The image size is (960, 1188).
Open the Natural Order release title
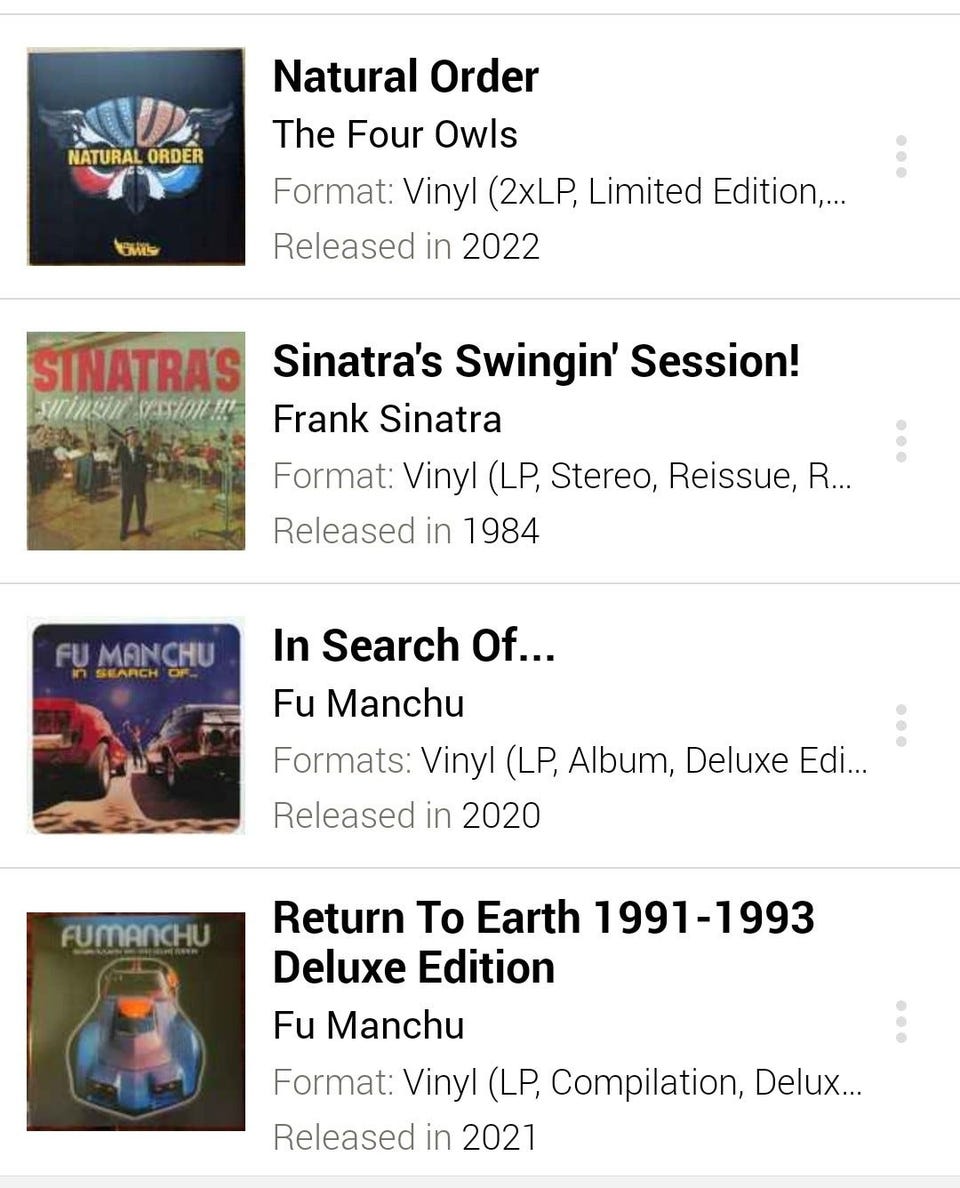pos(405,77)
